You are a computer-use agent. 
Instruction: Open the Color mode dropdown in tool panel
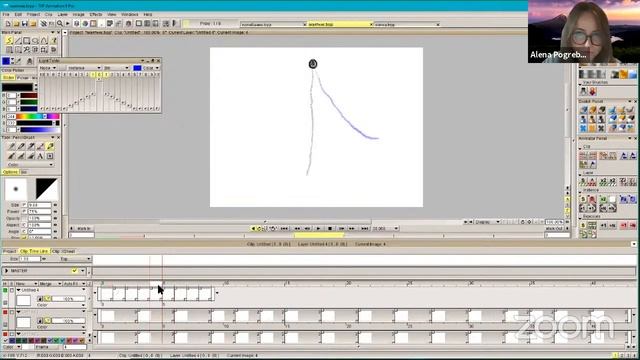point(30,164)
